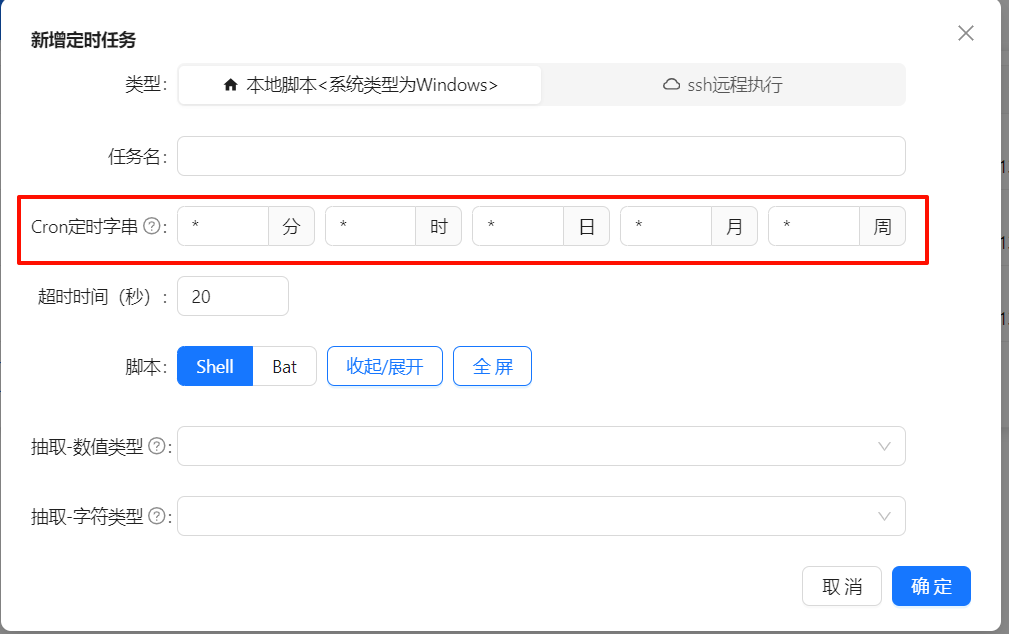This screenshot has width=1009, height=634.
Task: Click the home icon in 本地脚本 option
Action: (x=230, y=85)
